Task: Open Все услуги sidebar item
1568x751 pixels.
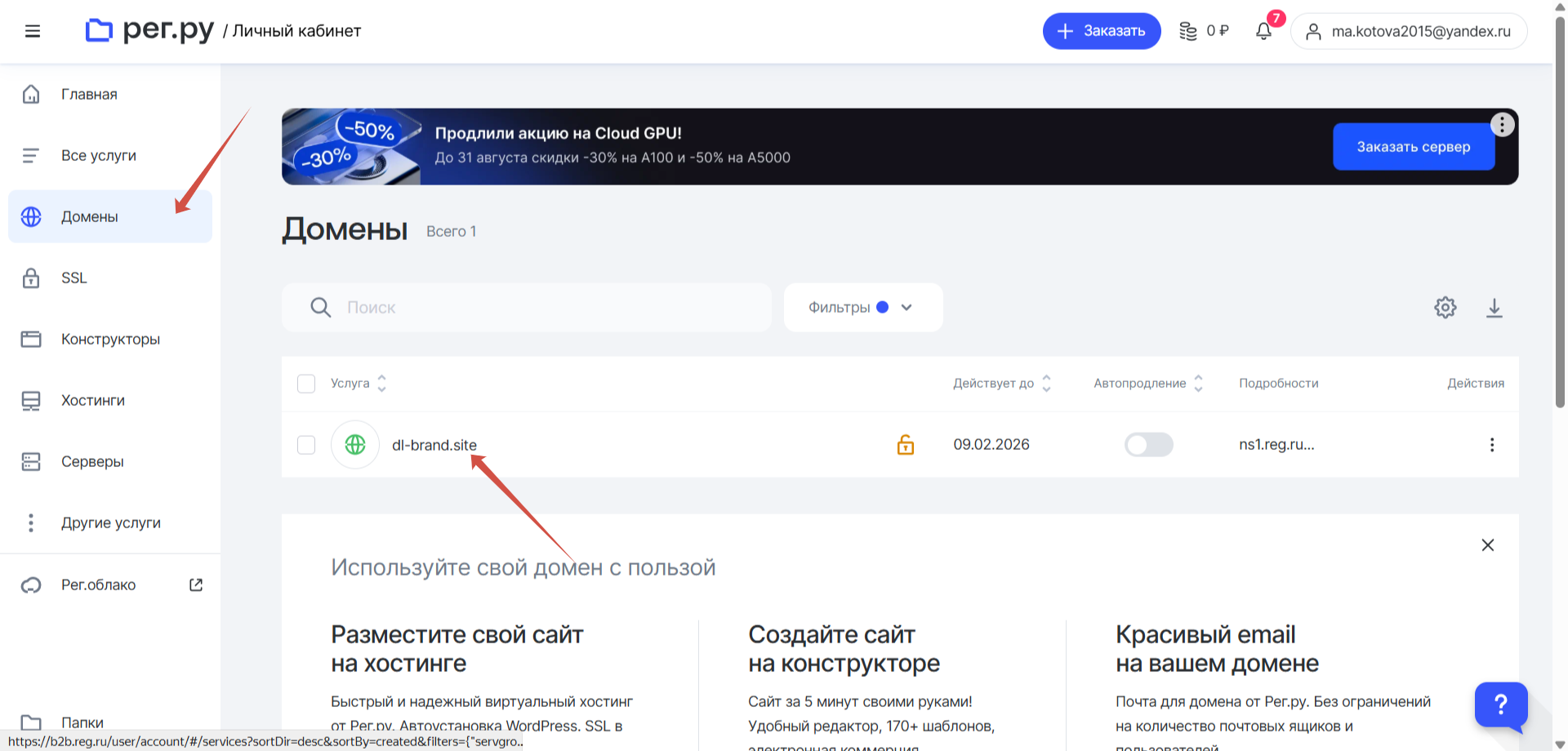Action: pos(110,155)
